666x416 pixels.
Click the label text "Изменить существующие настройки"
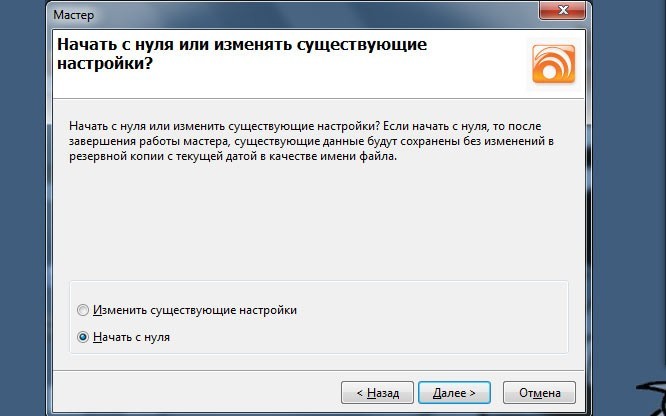click(x=194, y=310)
